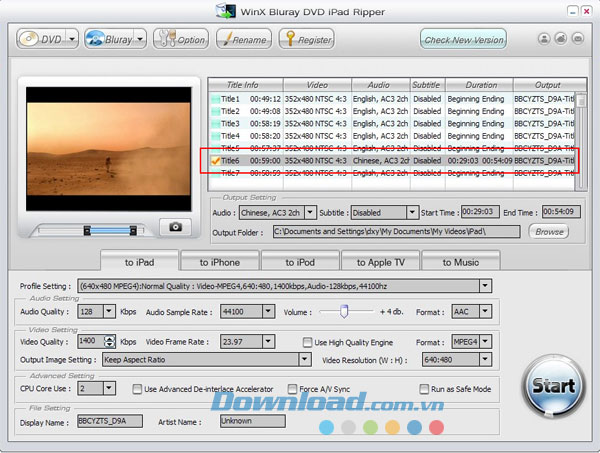The width and height of the screenshot is (600, 453).
Task: Click the Rename pencil button
Action: (244, 39)
